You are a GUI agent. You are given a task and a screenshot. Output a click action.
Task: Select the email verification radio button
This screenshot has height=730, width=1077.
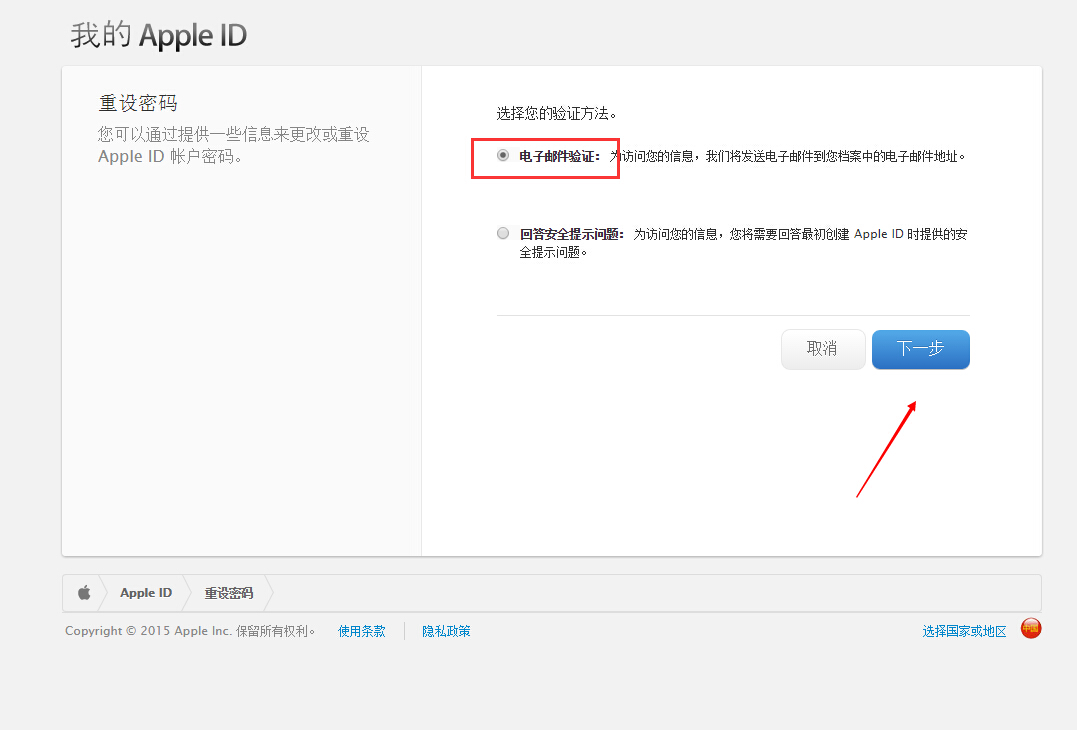tap(503, 155)
